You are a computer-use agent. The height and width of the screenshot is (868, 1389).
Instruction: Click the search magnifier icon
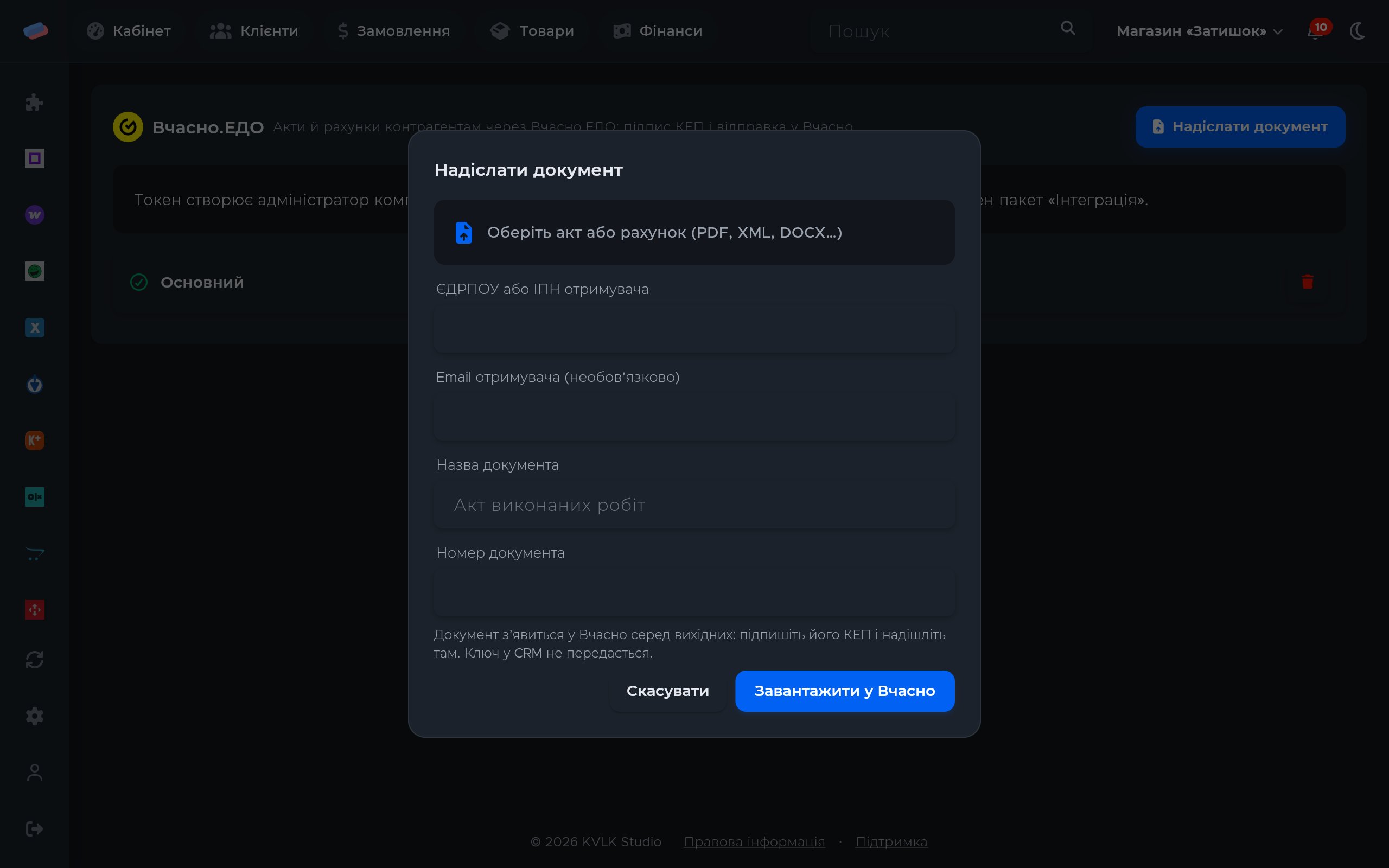1068,28
